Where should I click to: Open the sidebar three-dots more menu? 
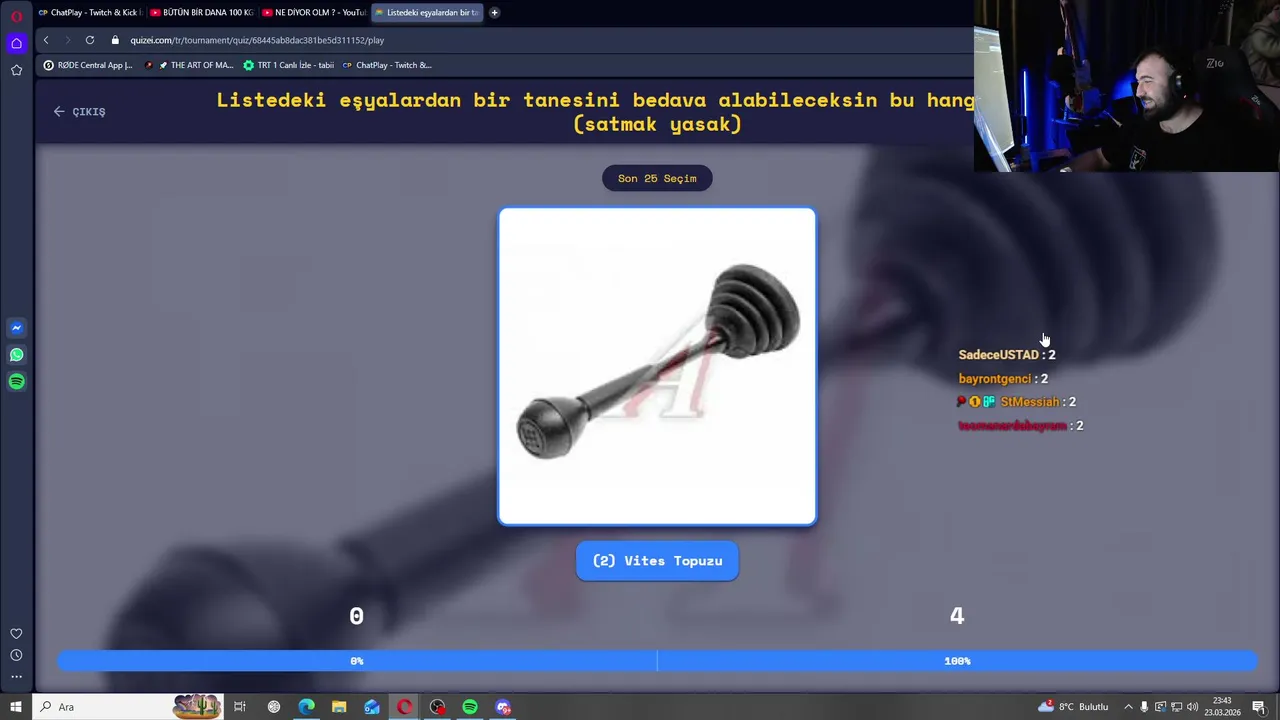[x=16, y=677]
